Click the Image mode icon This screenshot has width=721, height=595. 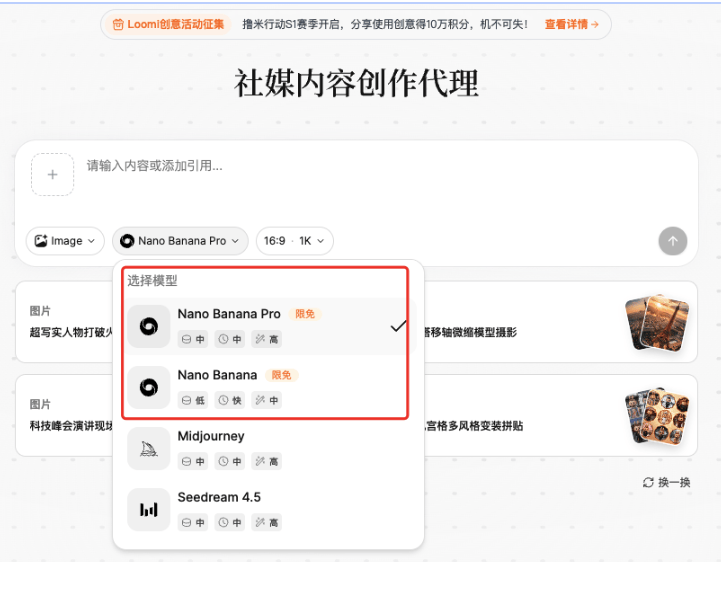[x=41, y=241]
